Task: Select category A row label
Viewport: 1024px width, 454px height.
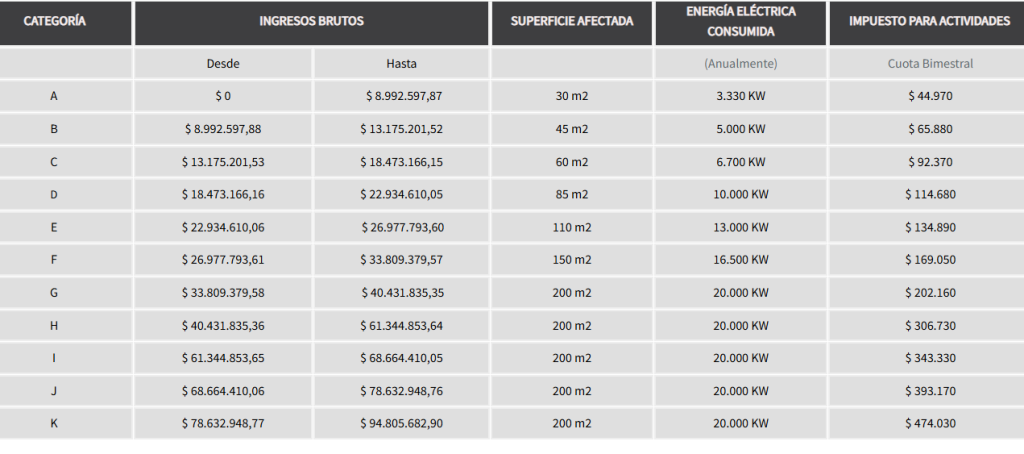Action: coord(53,97)
